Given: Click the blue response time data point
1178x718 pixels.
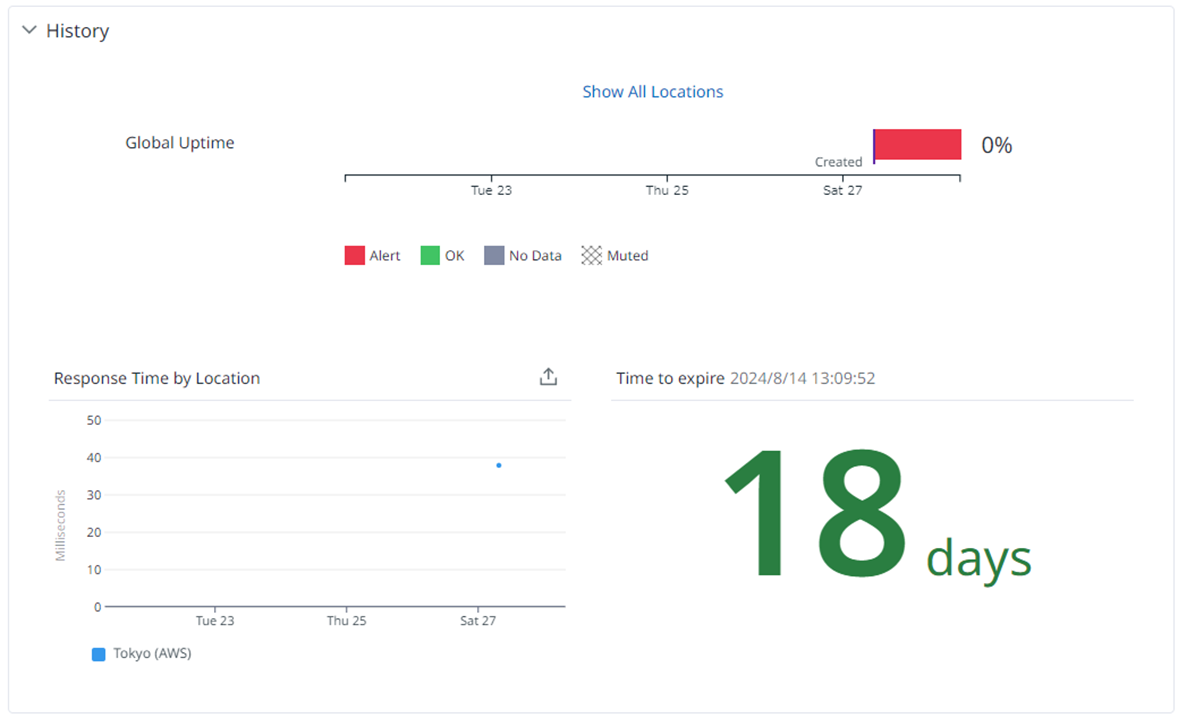Looking at the screenshot, I should [x=499, y=466].
